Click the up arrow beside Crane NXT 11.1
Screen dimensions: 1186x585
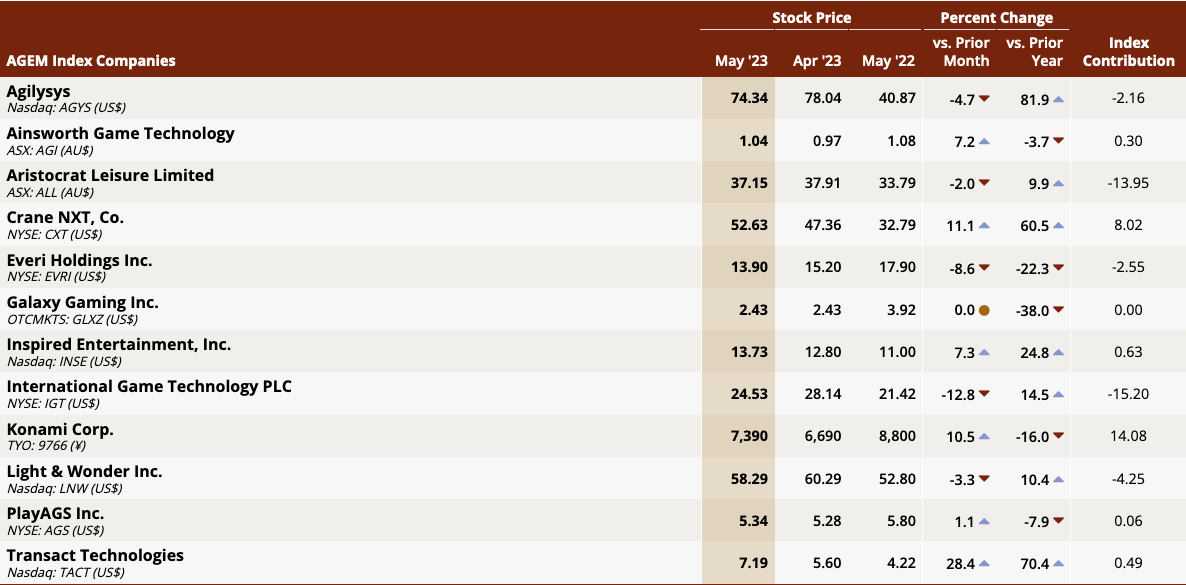click(984, 226)
